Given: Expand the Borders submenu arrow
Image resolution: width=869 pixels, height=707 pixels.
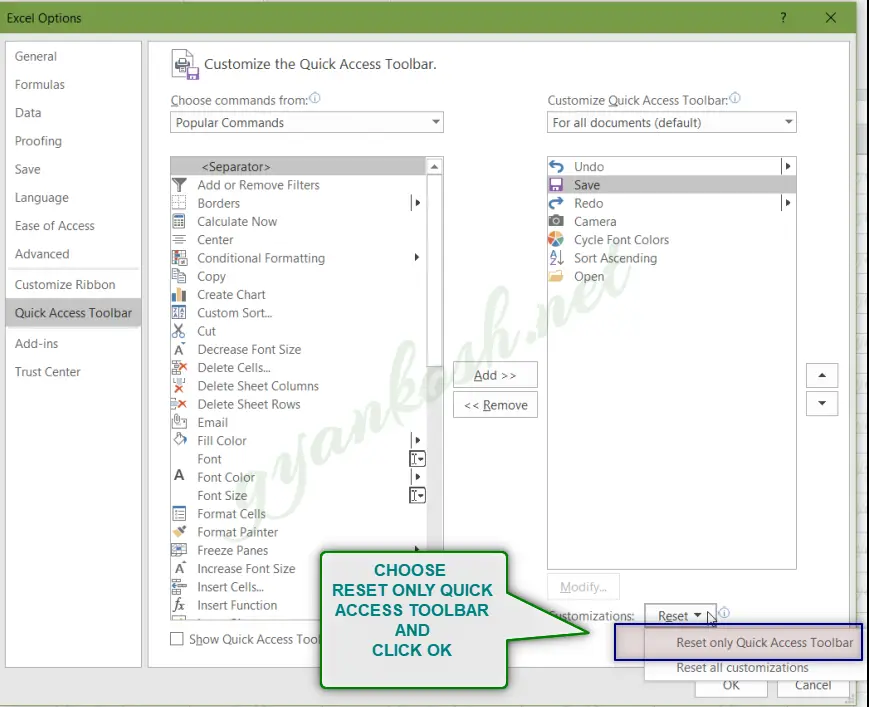Looking at the screenshot, I should pos(417,203).
